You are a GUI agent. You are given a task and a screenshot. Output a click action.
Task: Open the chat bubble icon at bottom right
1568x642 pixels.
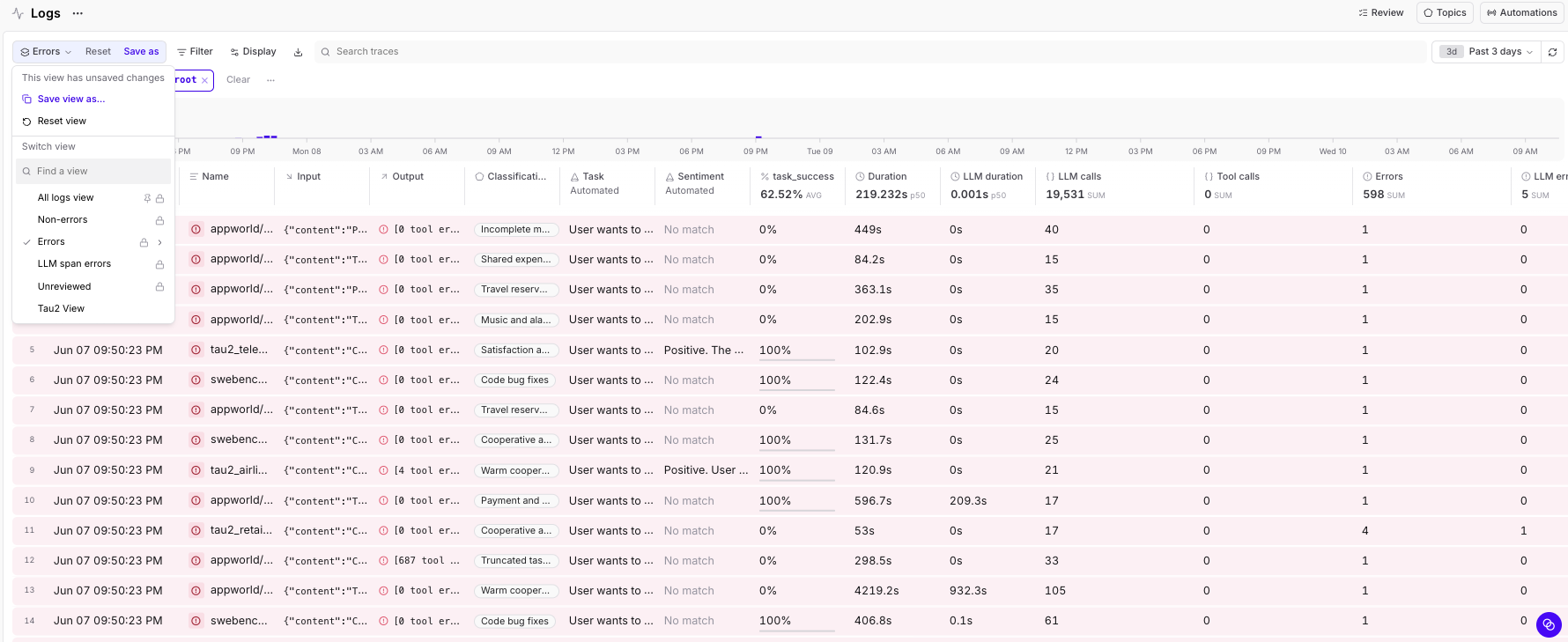[x=1549, y=624]
